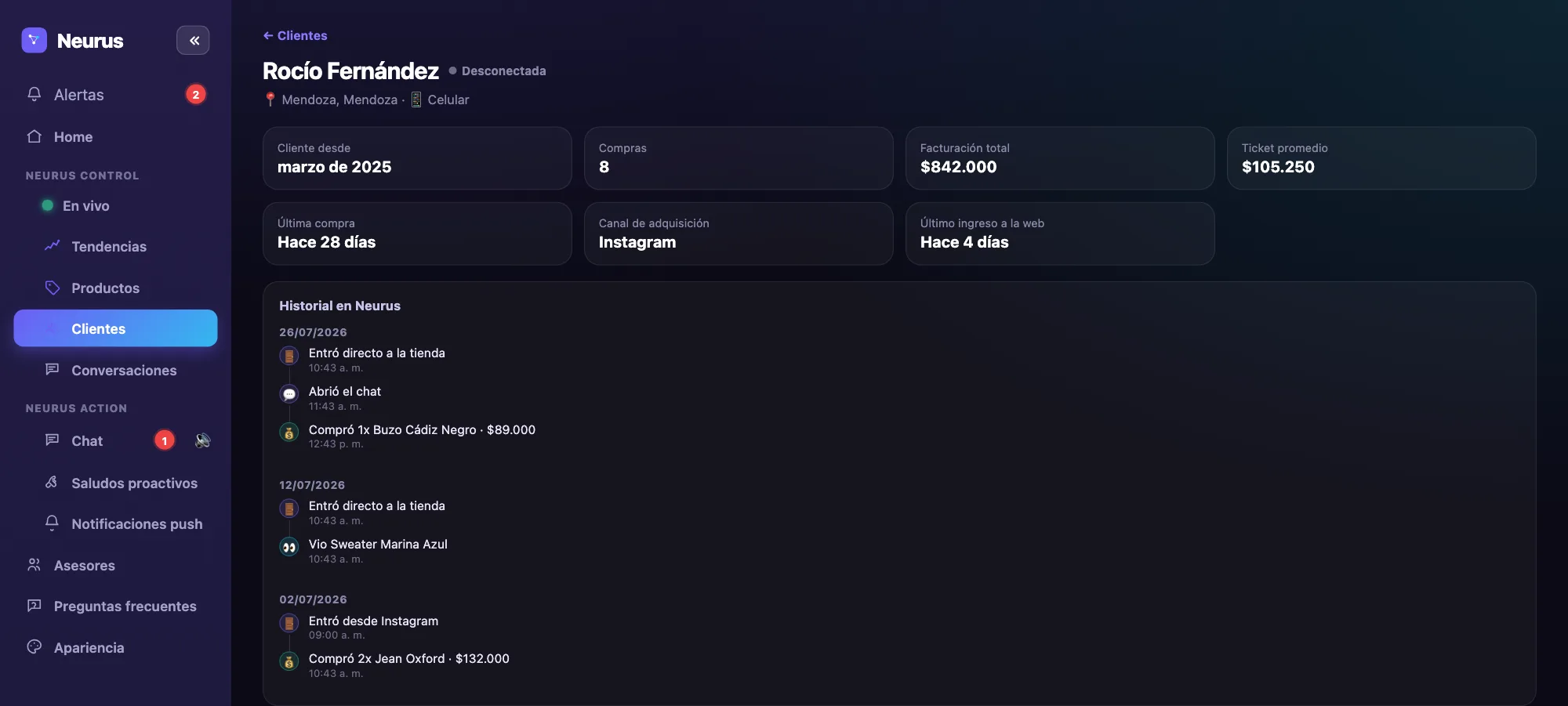Click the door icon of 12/07/2026 entry
1568x706 pixels.
tap(289, 509)
